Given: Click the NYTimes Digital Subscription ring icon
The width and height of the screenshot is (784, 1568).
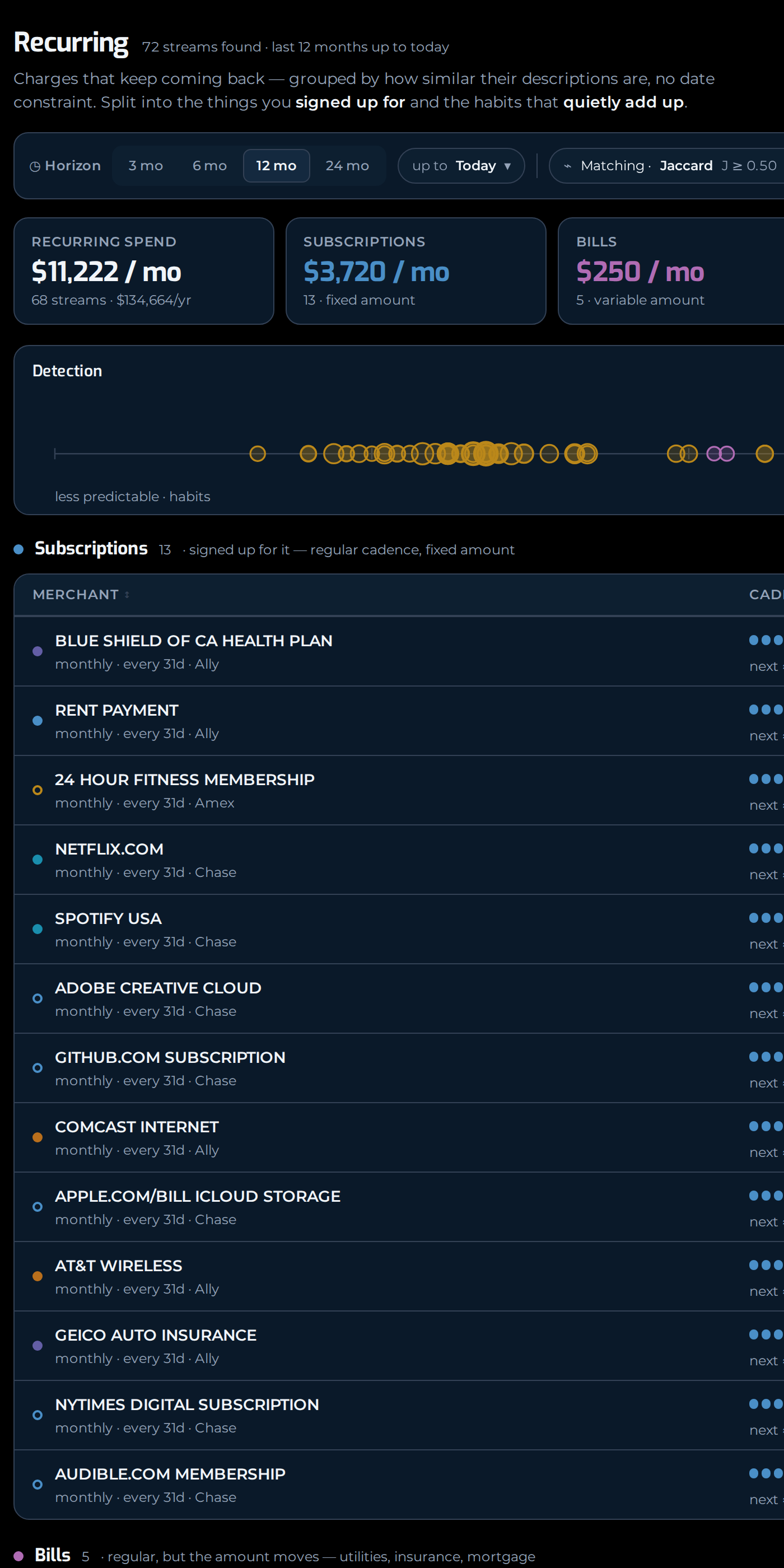Looking at the screenshot, I should click(37, 1415).
